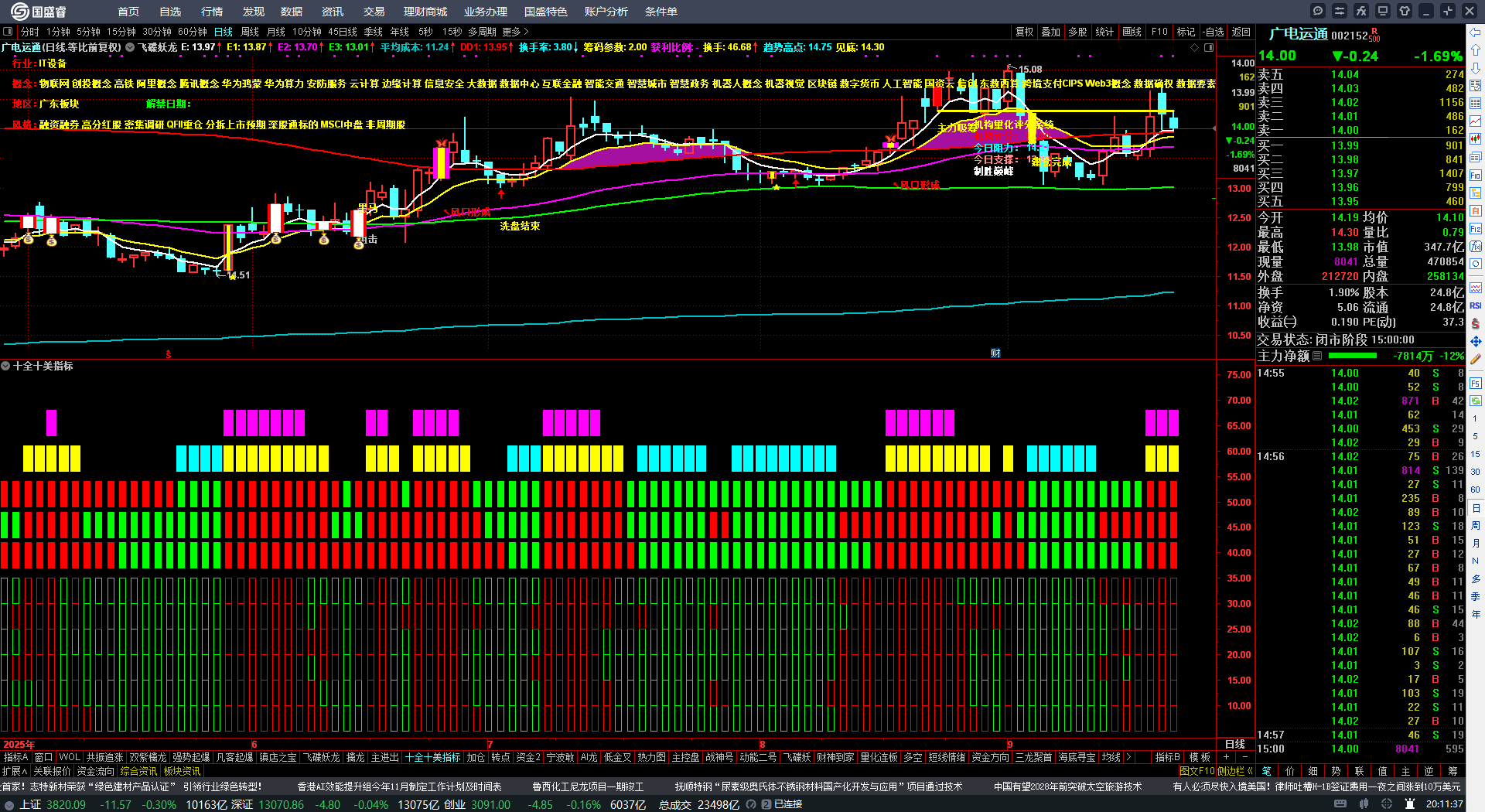Click the four-way move arrows icon in sidebar

[x=1476, y=341]
